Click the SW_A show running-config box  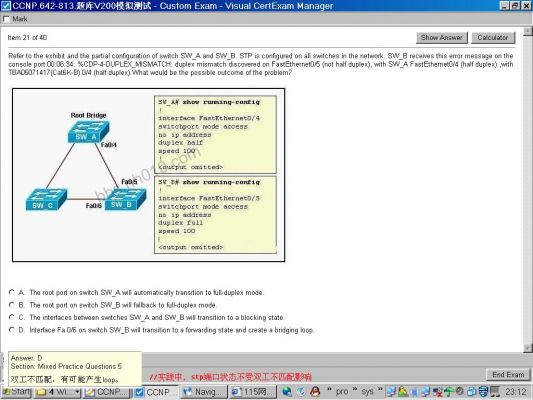(215, 135)
